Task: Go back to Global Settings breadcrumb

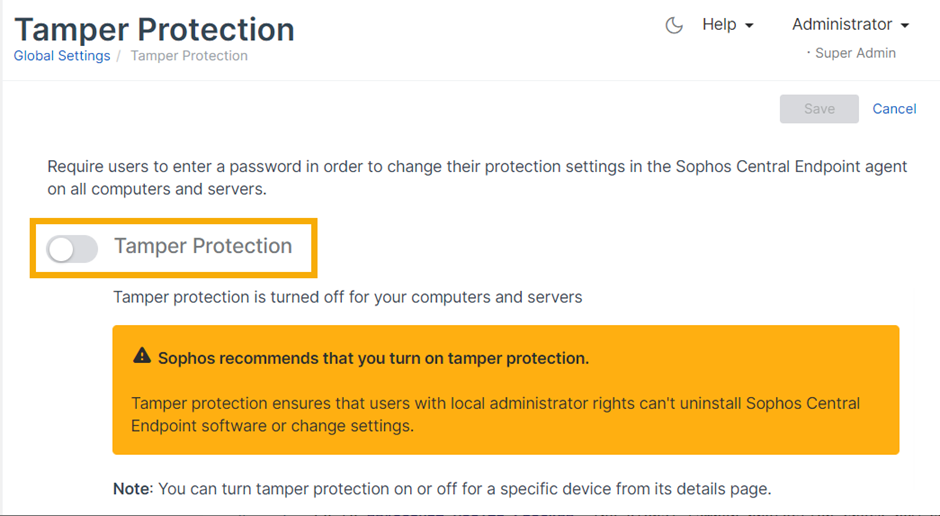Action: 62,56
